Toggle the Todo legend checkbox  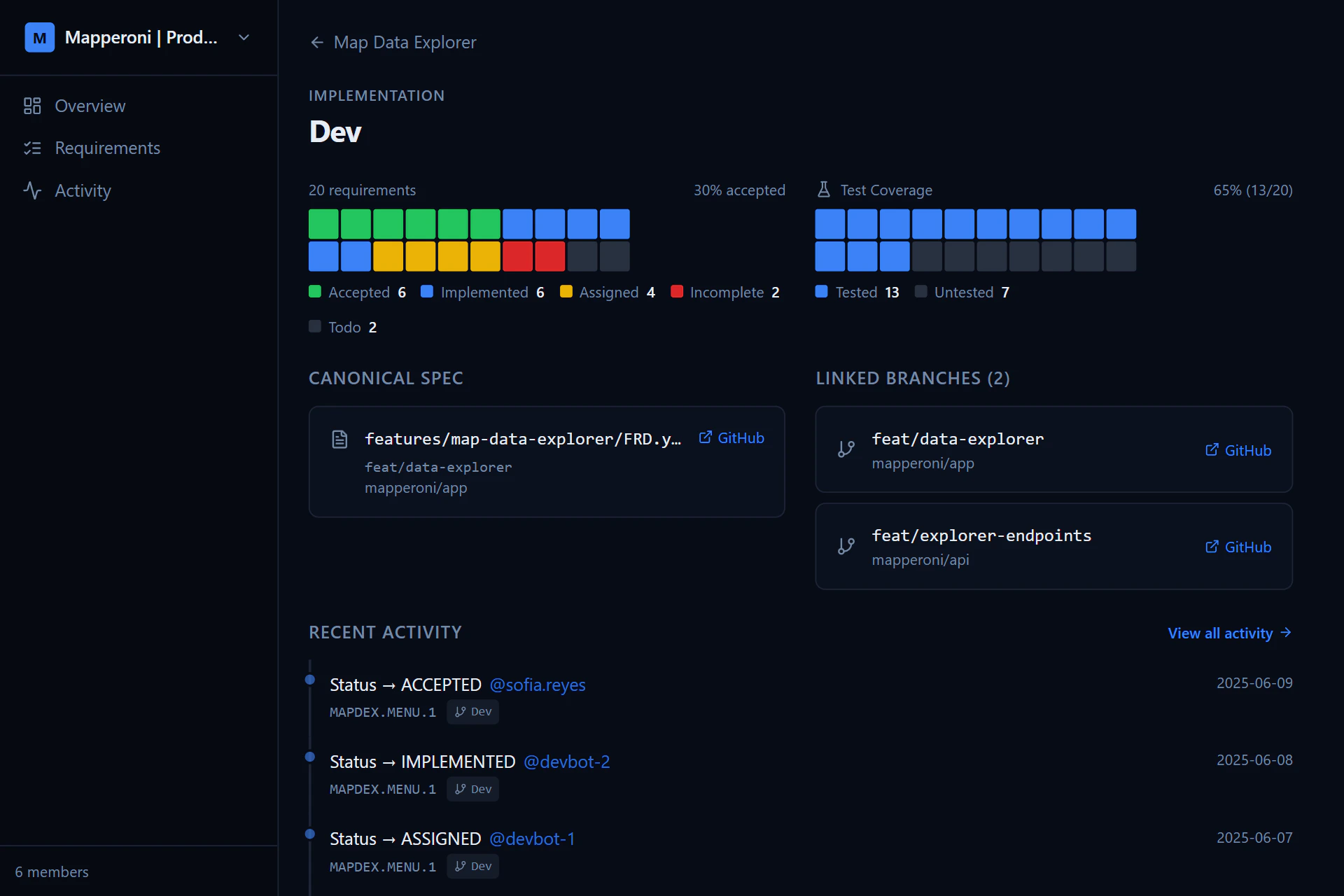tap(314, 326)
